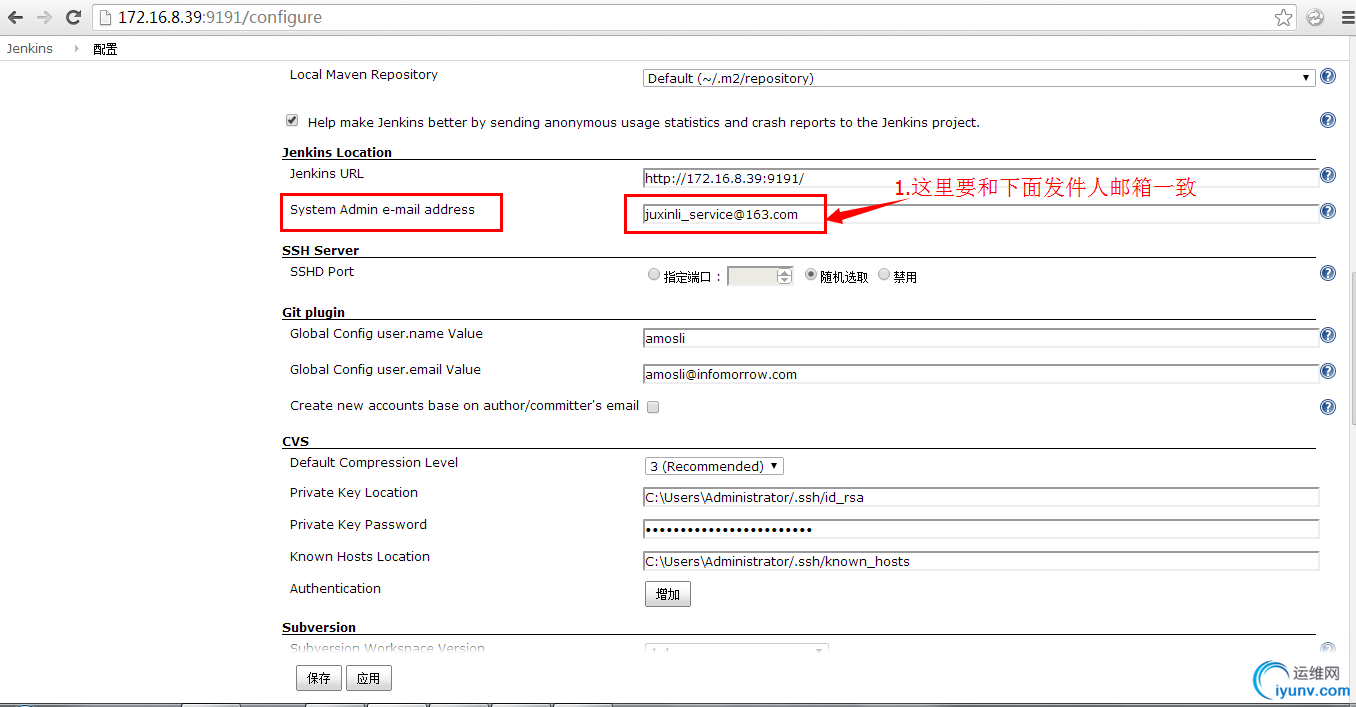
Task: Click the Git plugin section heading
Action: click(x=313, y=312)
